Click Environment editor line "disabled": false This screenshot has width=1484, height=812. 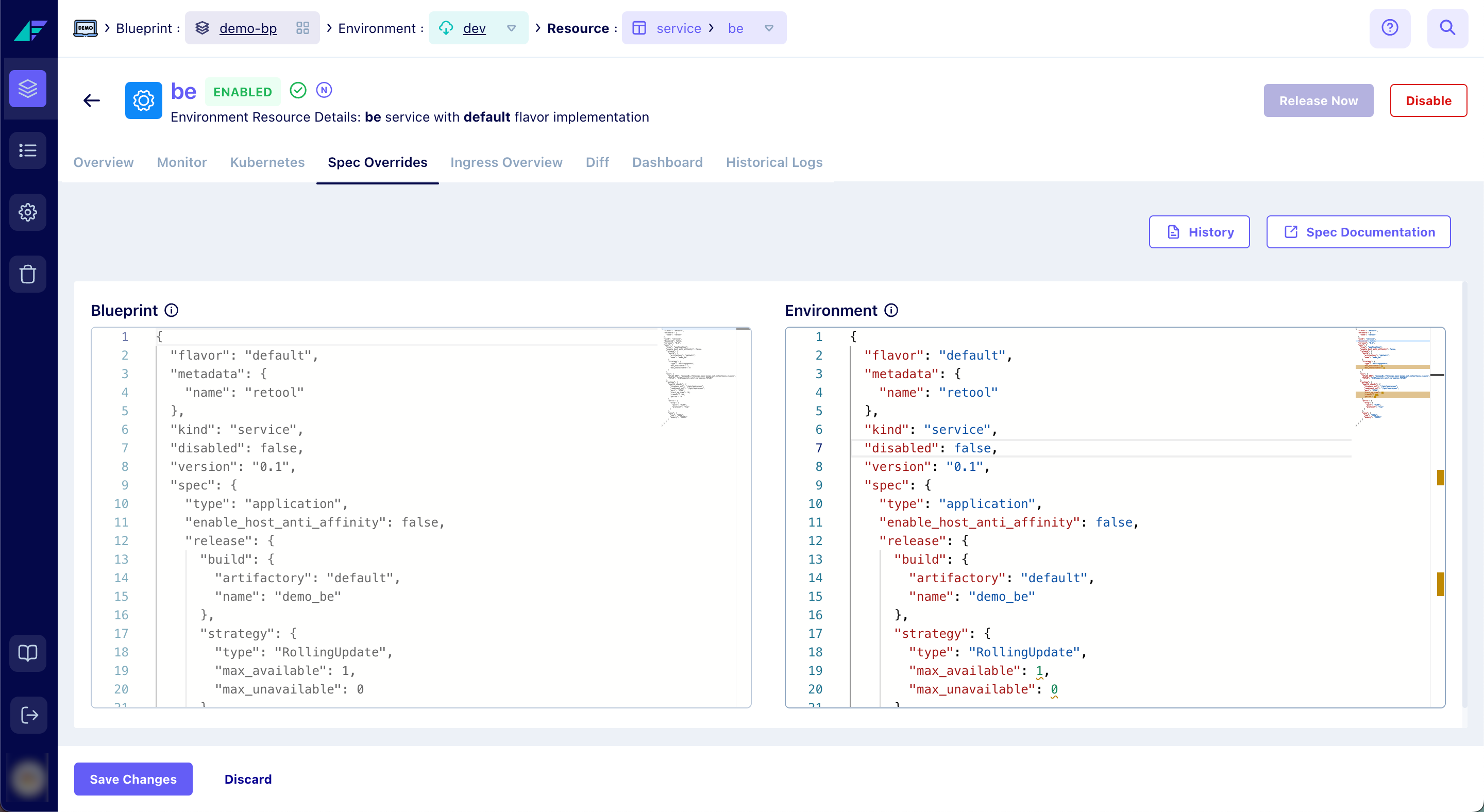tap(931, 448)
